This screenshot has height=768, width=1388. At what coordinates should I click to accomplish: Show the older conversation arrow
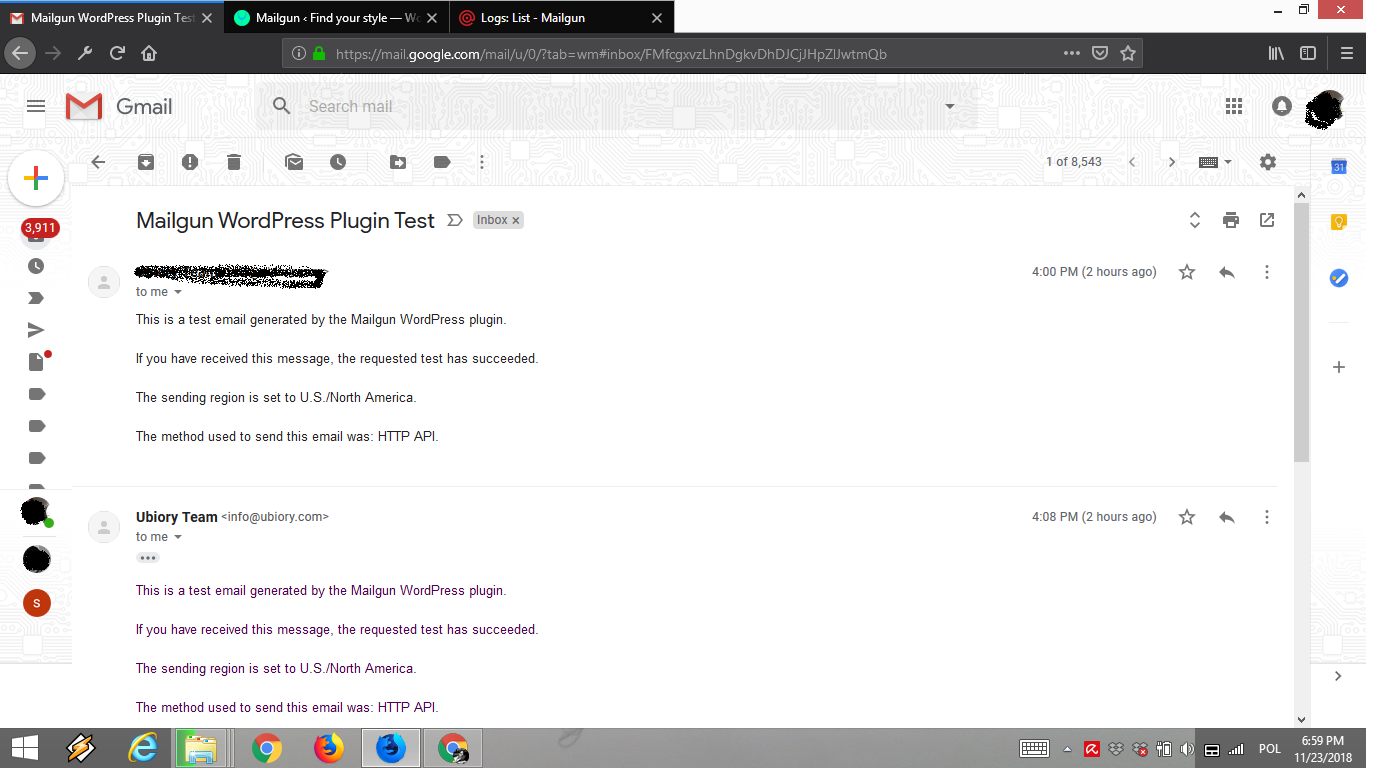coord(1172,162)
